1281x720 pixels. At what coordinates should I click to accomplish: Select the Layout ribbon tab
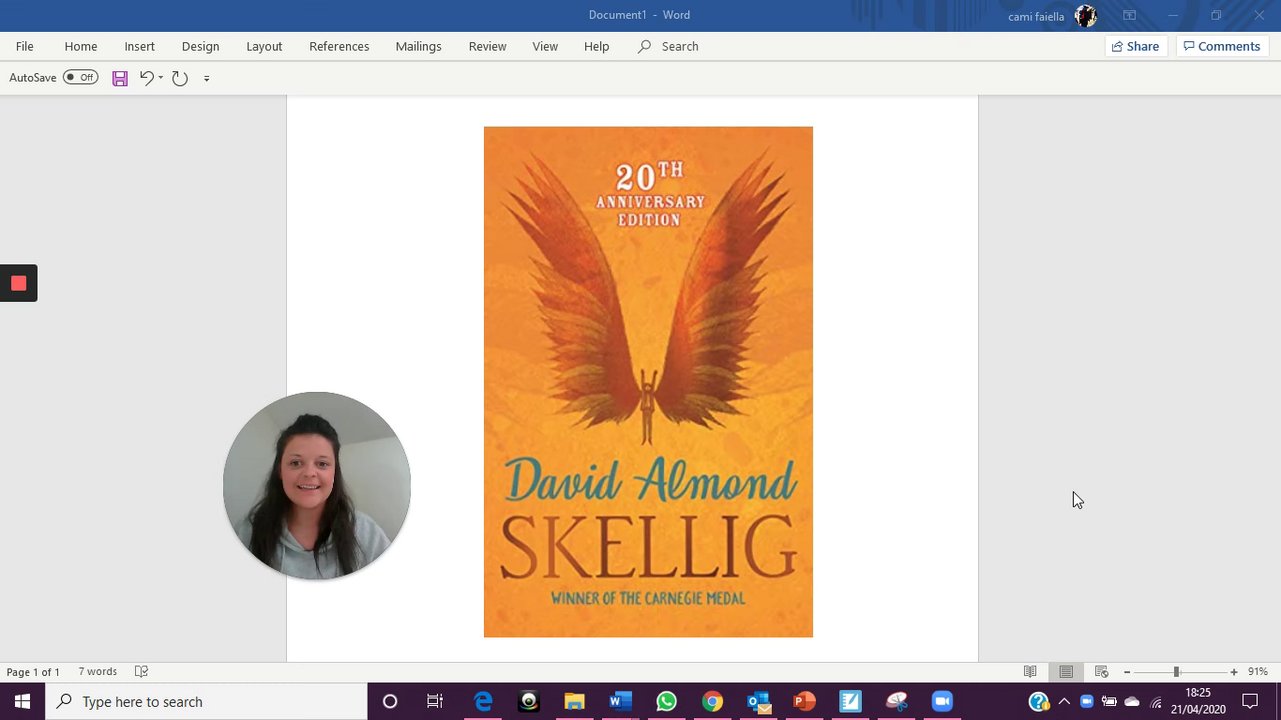click(x=264, y=46)
